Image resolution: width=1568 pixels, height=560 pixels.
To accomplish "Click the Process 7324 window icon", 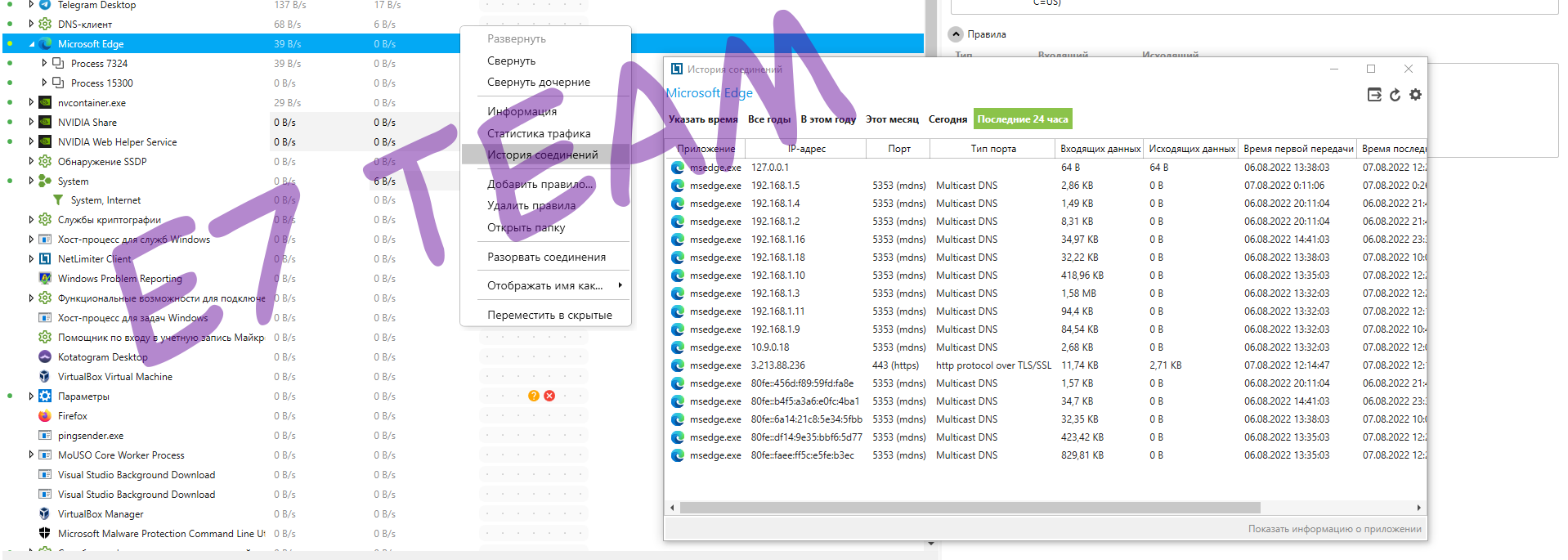I will (58, 63).
